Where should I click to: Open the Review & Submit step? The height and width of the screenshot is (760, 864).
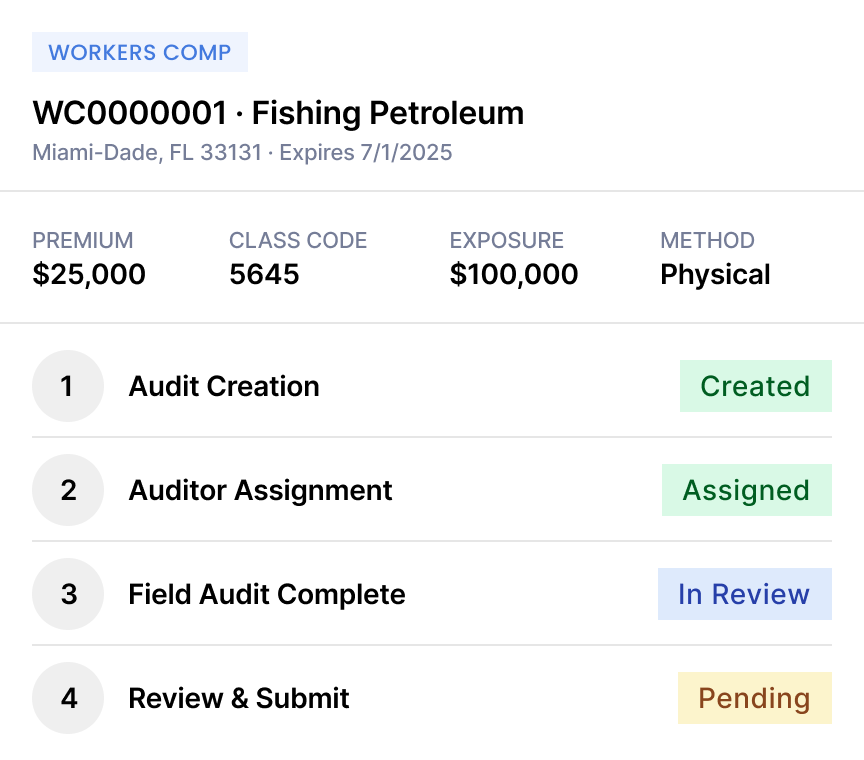[432, 698]
